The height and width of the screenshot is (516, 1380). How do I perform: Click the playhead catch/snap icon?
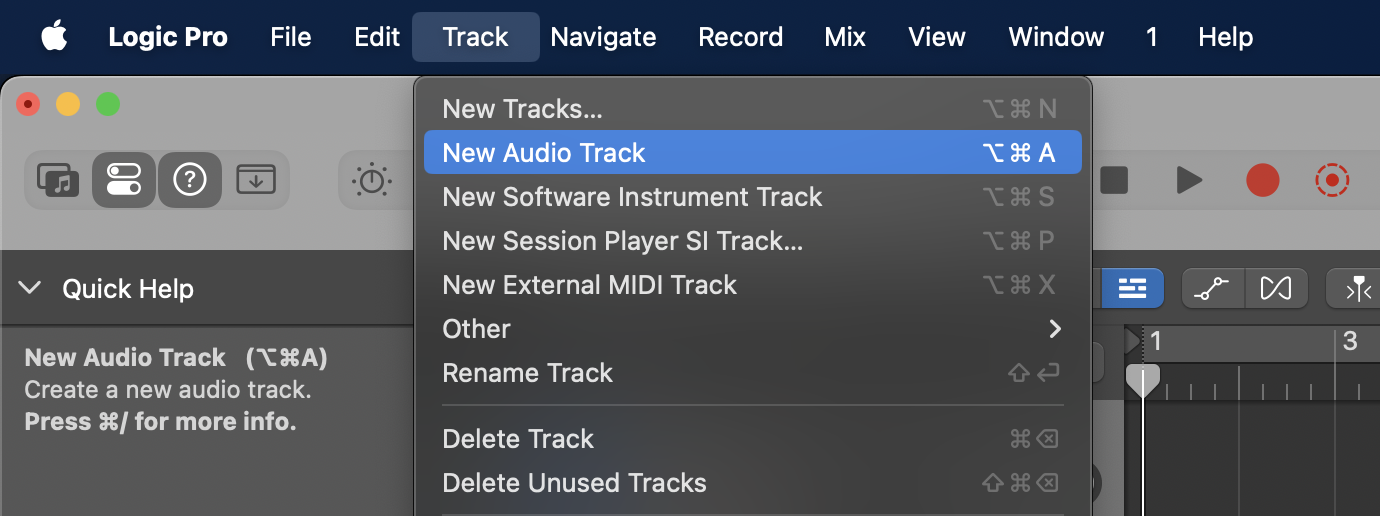pyautogui.click(x=1357, y=289)
